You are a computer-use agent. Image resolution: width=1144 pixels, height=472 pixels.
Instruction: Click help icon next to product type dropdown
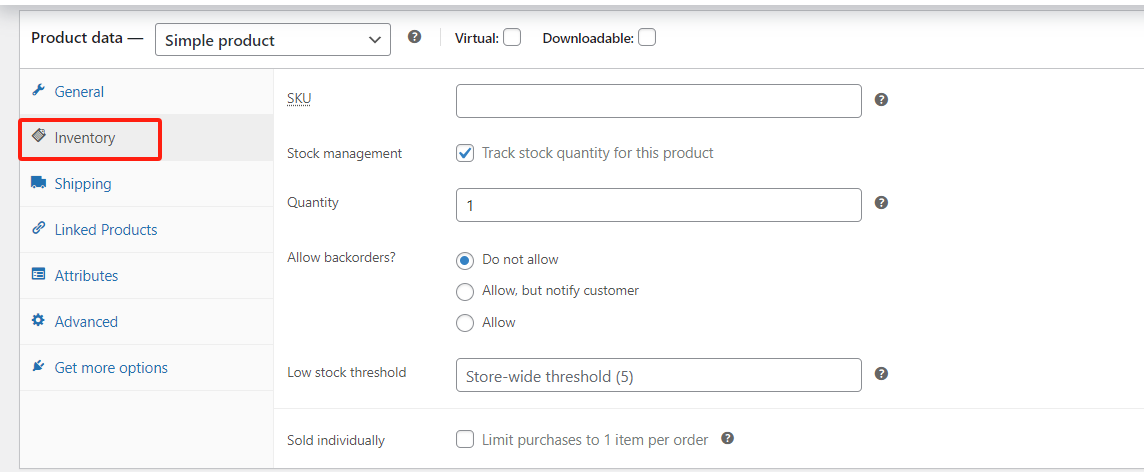[415, 37]
